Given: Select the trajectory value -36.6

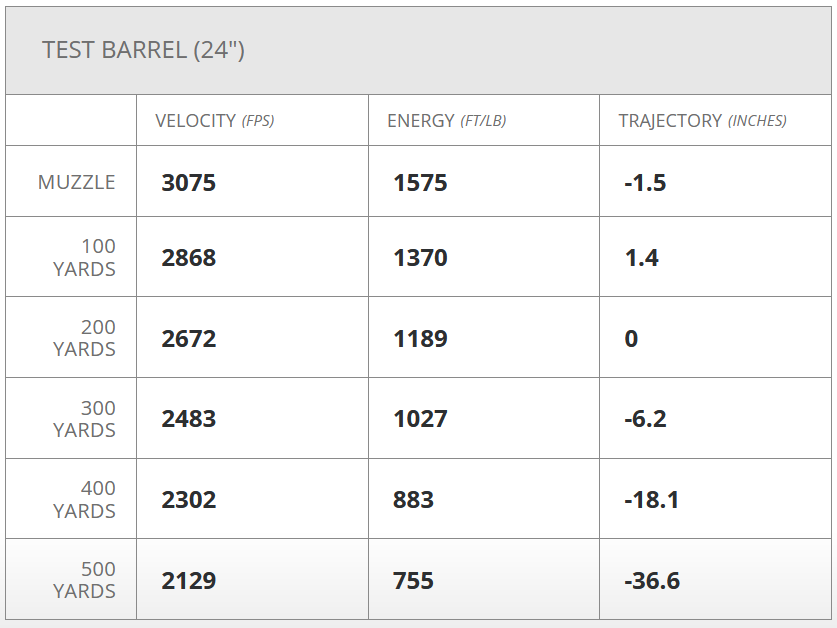Looking at the screenshot, I should (x=652, y=581).
